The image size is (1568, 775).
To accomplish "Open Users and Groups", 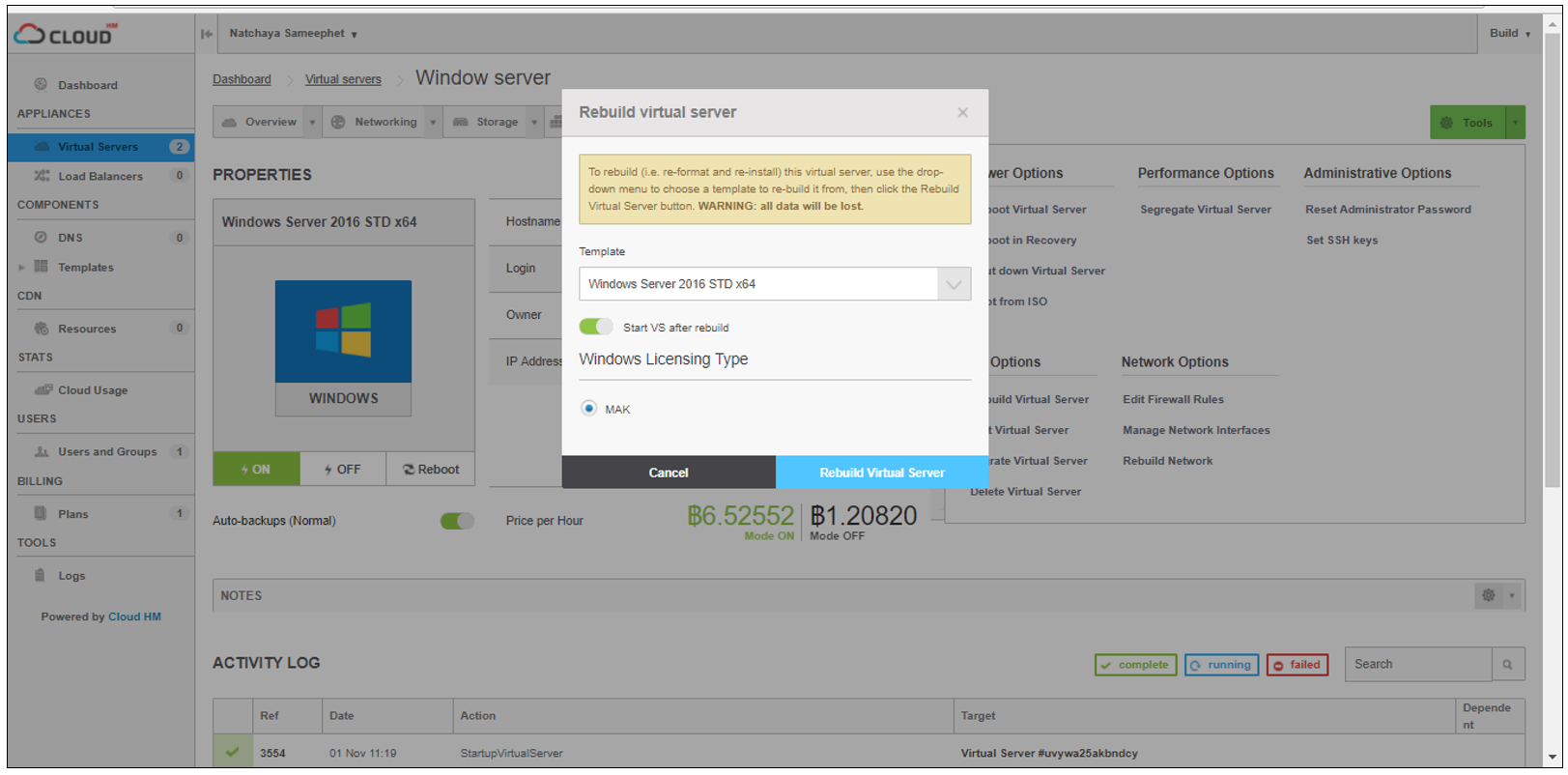I will [x=106, y=452].
